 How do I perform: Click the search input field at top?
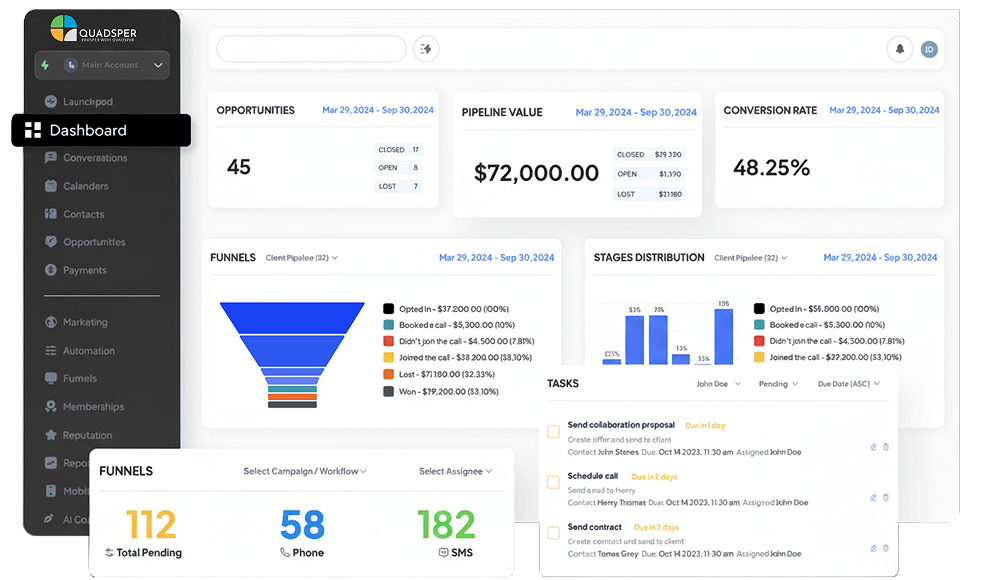click(311, 49)
